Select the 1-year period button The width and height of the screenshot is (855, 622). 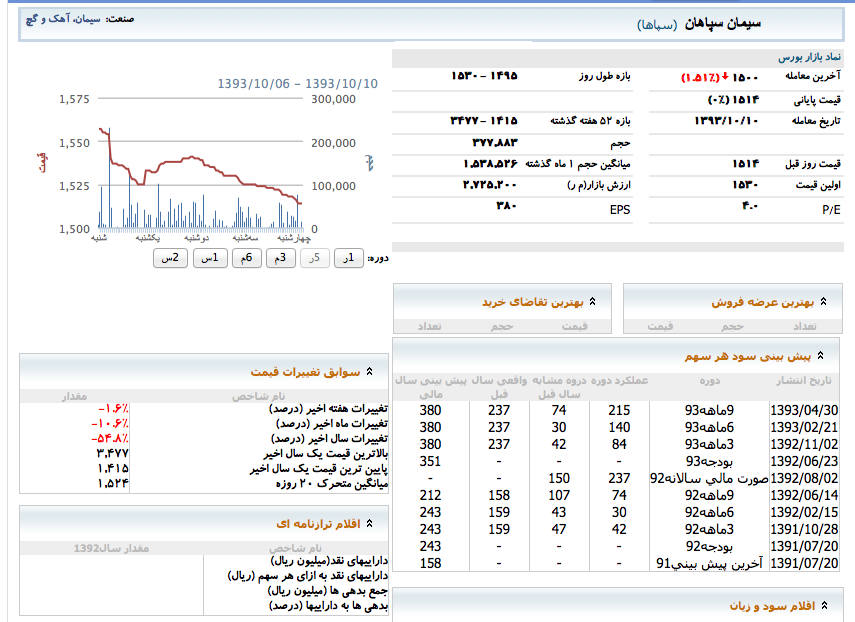pyautogui.click(x=210, y=258)
